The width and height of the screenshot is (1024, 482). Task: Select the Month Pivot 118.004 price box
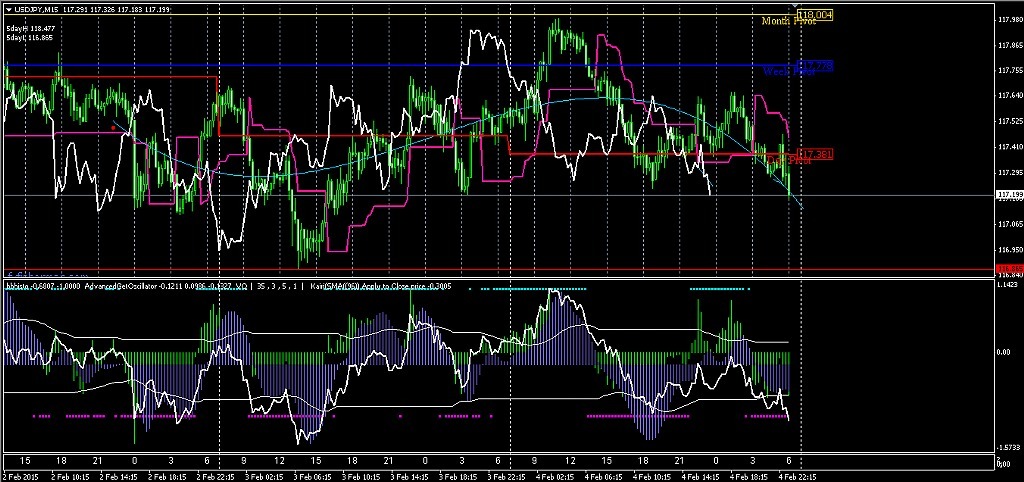click(816, 14)
